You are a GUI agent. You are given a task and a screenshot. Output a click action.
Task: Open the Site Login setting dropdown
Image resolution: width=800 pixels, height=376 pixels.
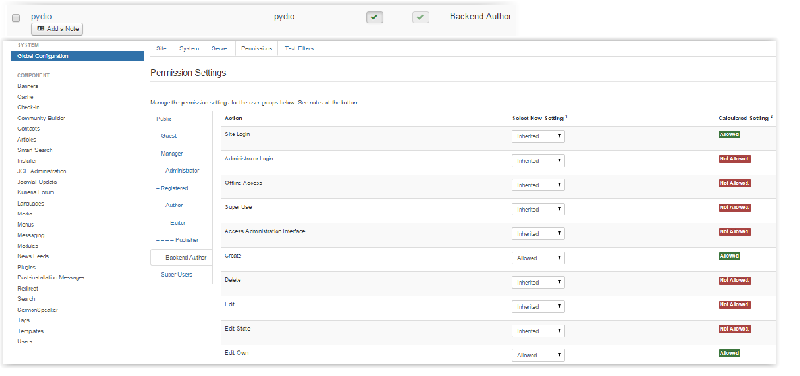click(x=538, y=136)
